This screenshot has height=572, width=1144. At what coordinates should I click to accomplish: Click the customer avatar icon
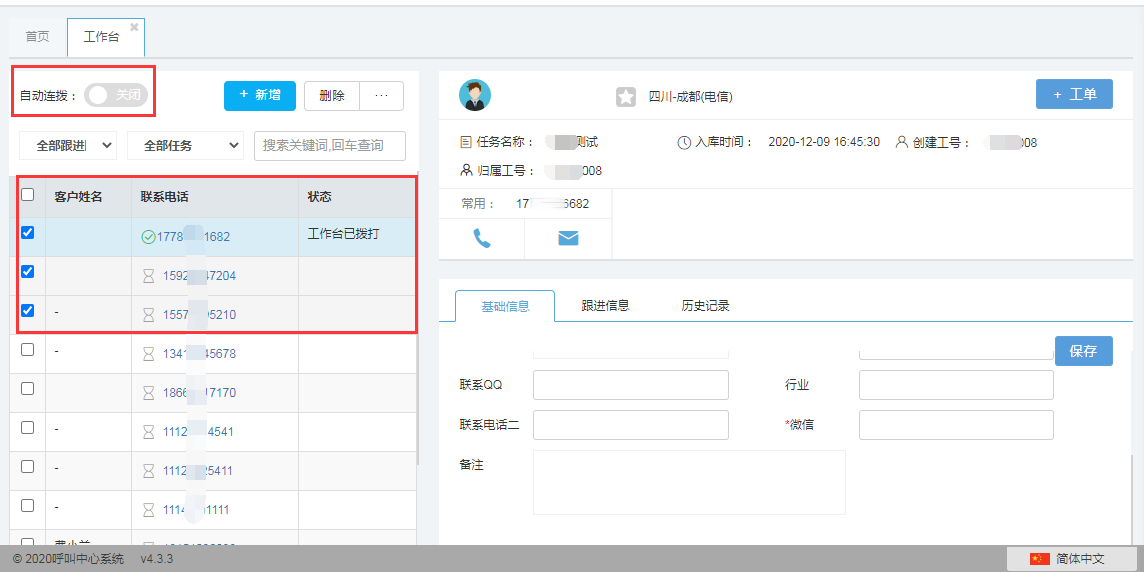475,95
